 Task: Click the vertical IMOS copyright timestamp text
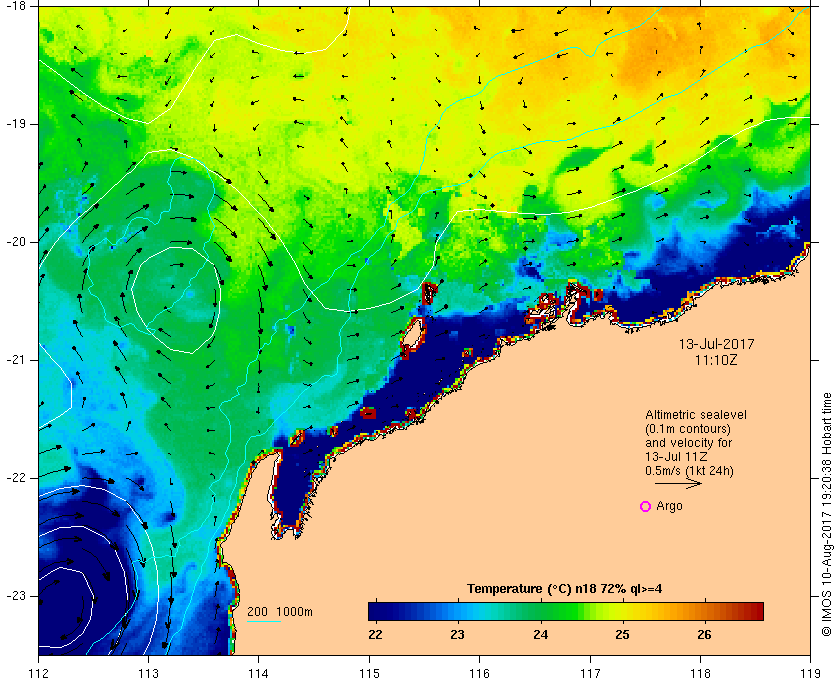point(827,514)
